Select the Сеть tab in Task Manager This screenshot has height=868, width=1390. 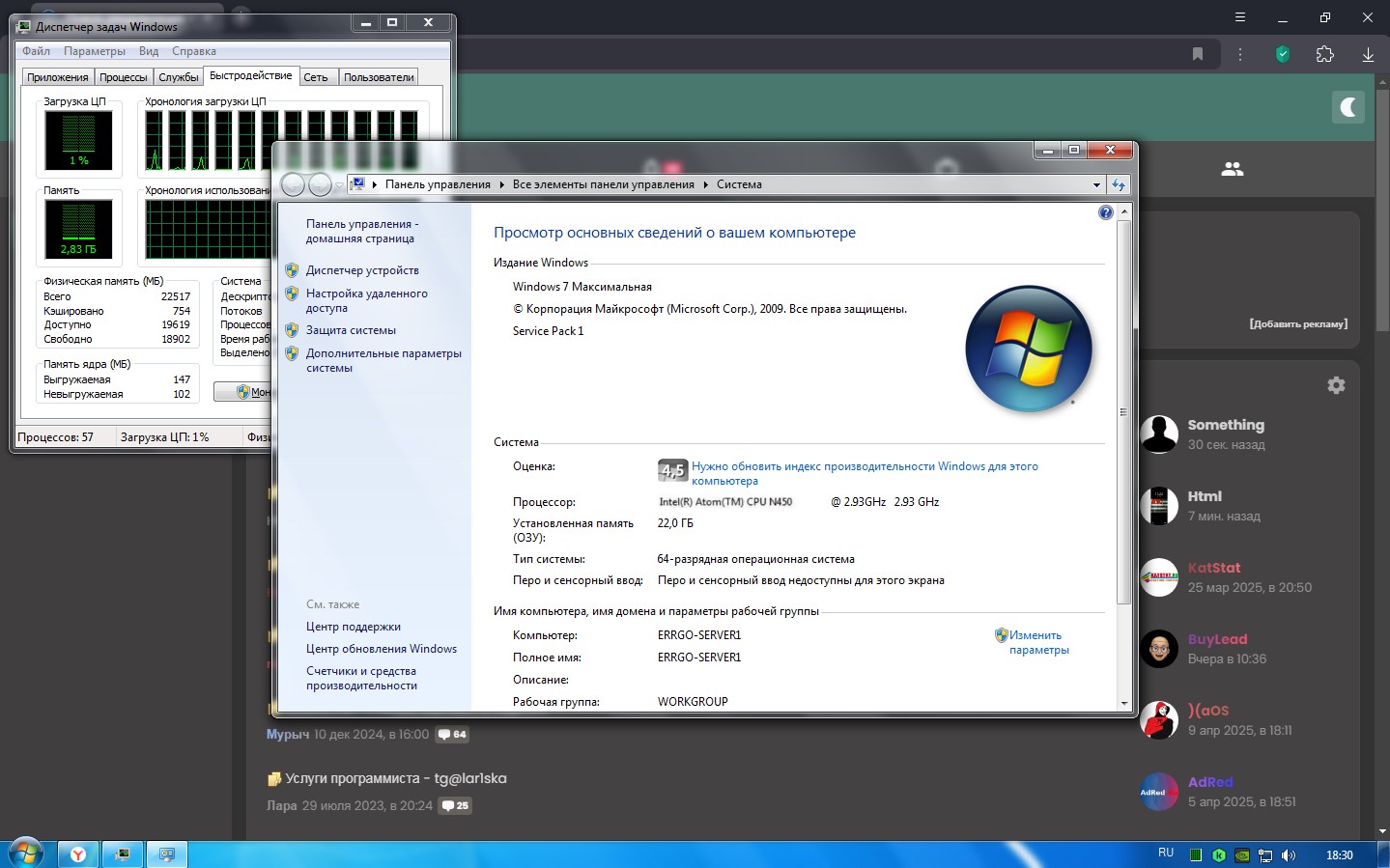(x=316, y=77)
